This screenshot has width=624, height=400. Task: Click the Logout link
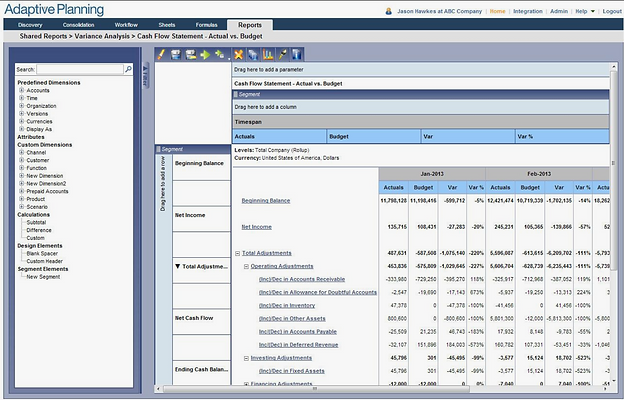[x=612, y=11]
